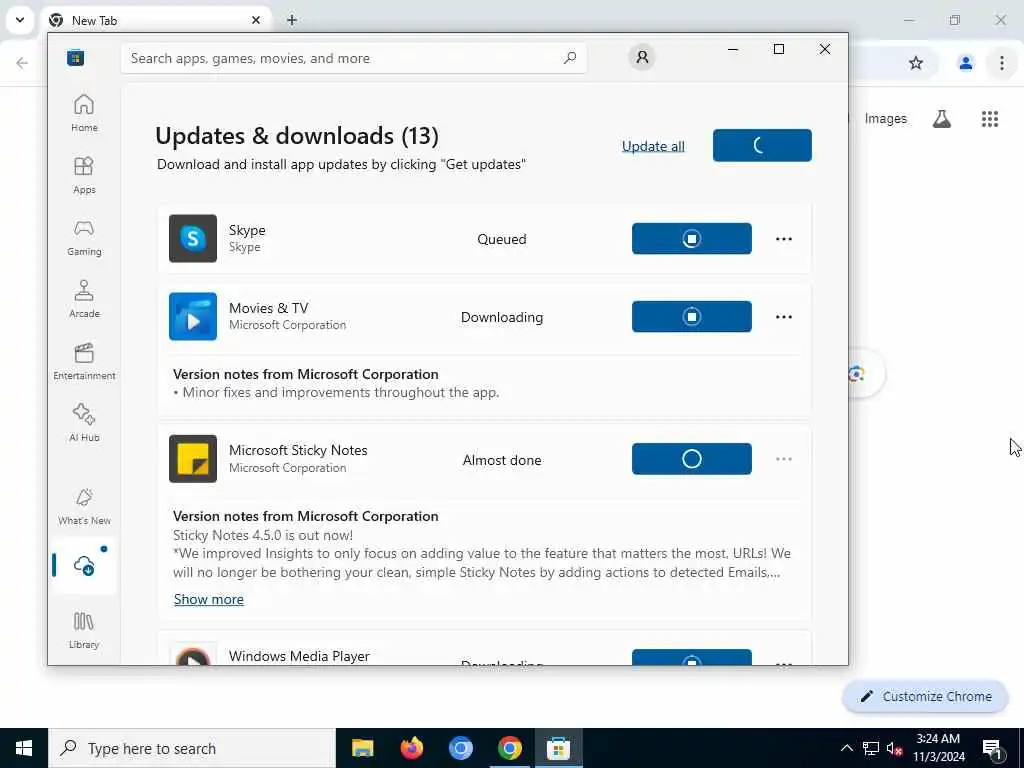Image resolution: width=1024 pixels, height=768 pixels.
Task: Click the Skype app icon
Action: (193, 238)
